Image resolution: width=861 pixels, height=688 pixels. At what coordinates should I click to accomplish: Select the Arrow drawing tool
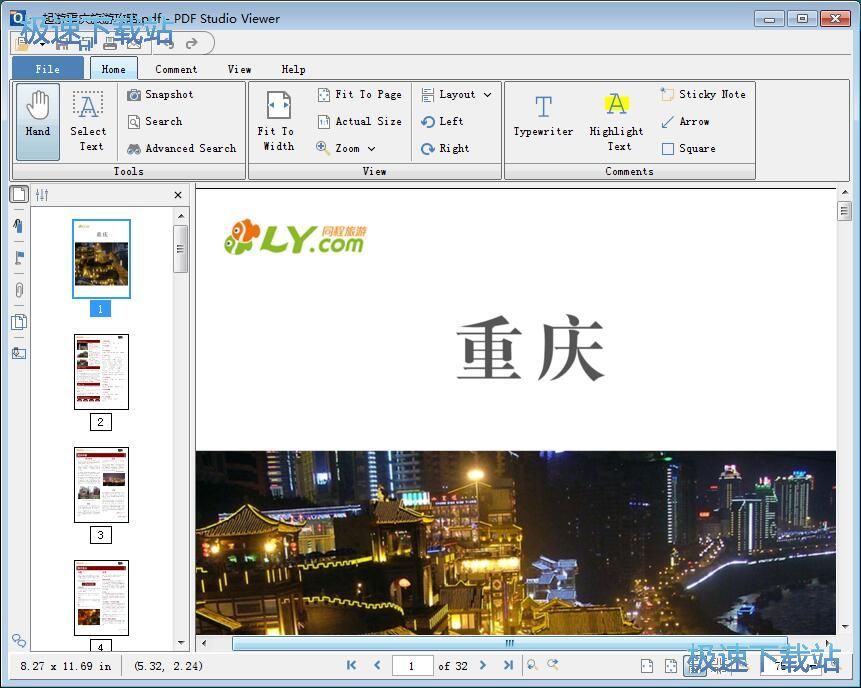(x=687, y=121)
